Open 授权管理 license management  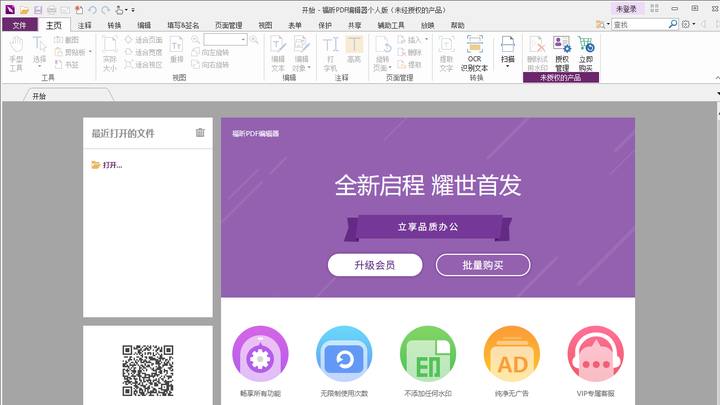(x=562, y=54)
